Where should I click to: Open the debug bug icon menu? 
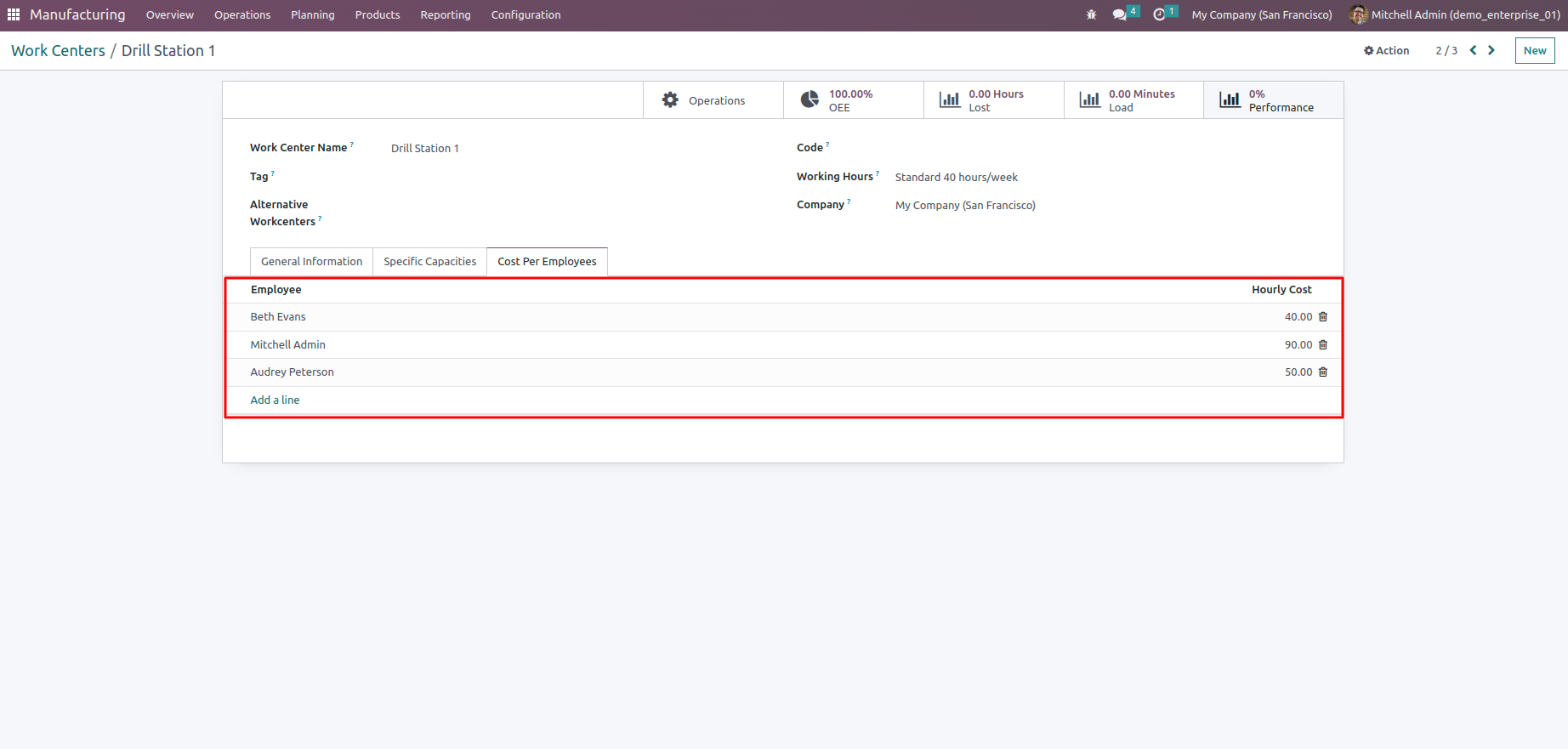pos(1092,14)
